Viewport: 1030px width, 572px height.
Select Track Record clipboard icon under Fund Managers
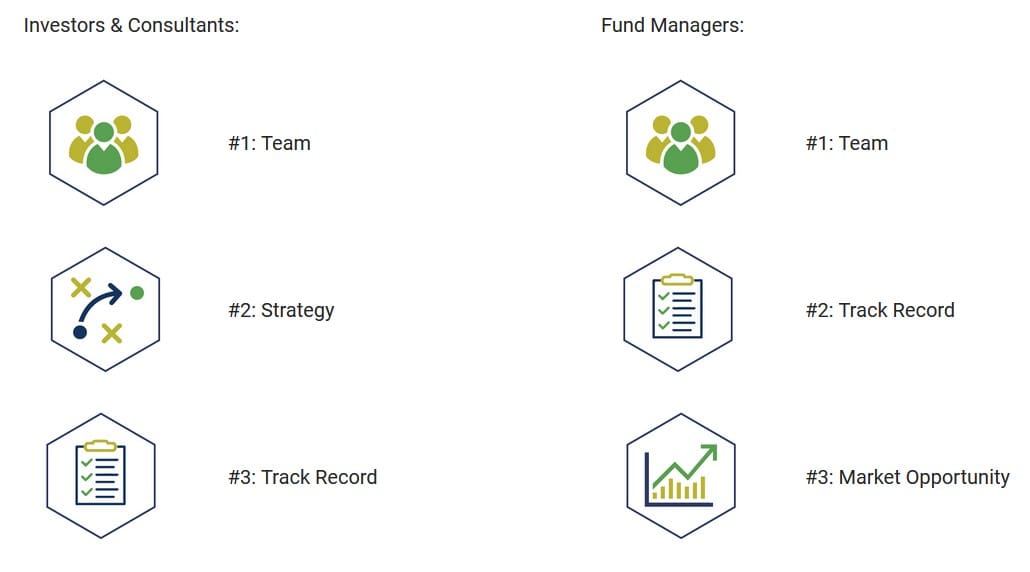tap(677, 310)
